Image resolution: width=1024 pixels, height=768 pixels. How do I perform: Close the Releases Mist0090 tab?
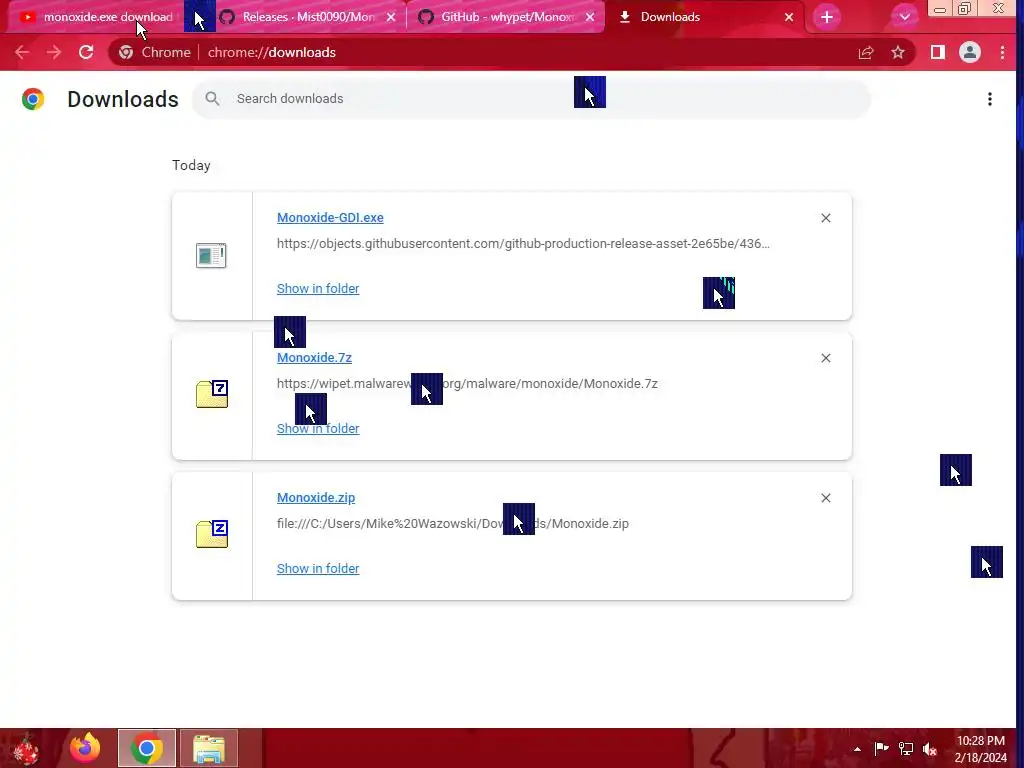pyautogui.click(x=391, y=17)
